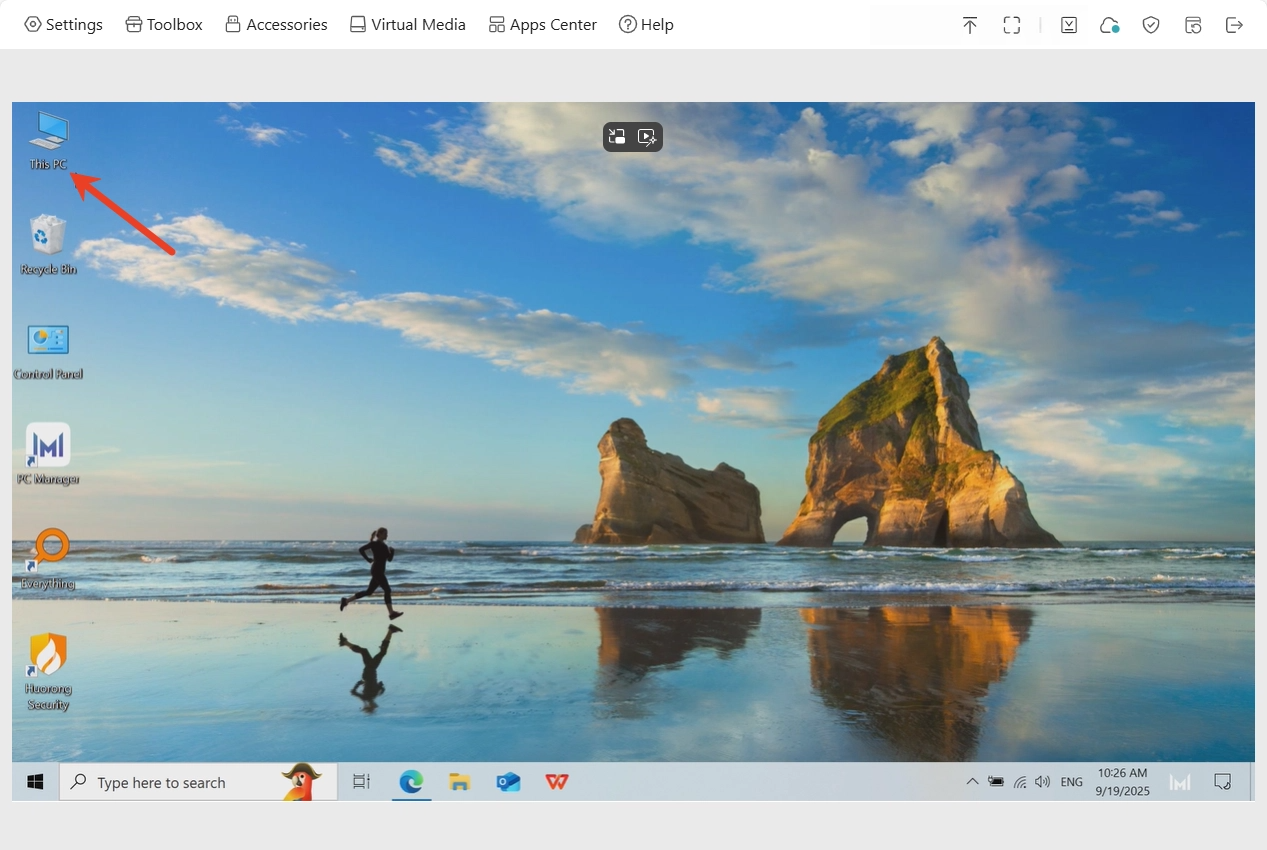Open the Virtual Media menu
The image size is (1267, 850).
(407, 25)
